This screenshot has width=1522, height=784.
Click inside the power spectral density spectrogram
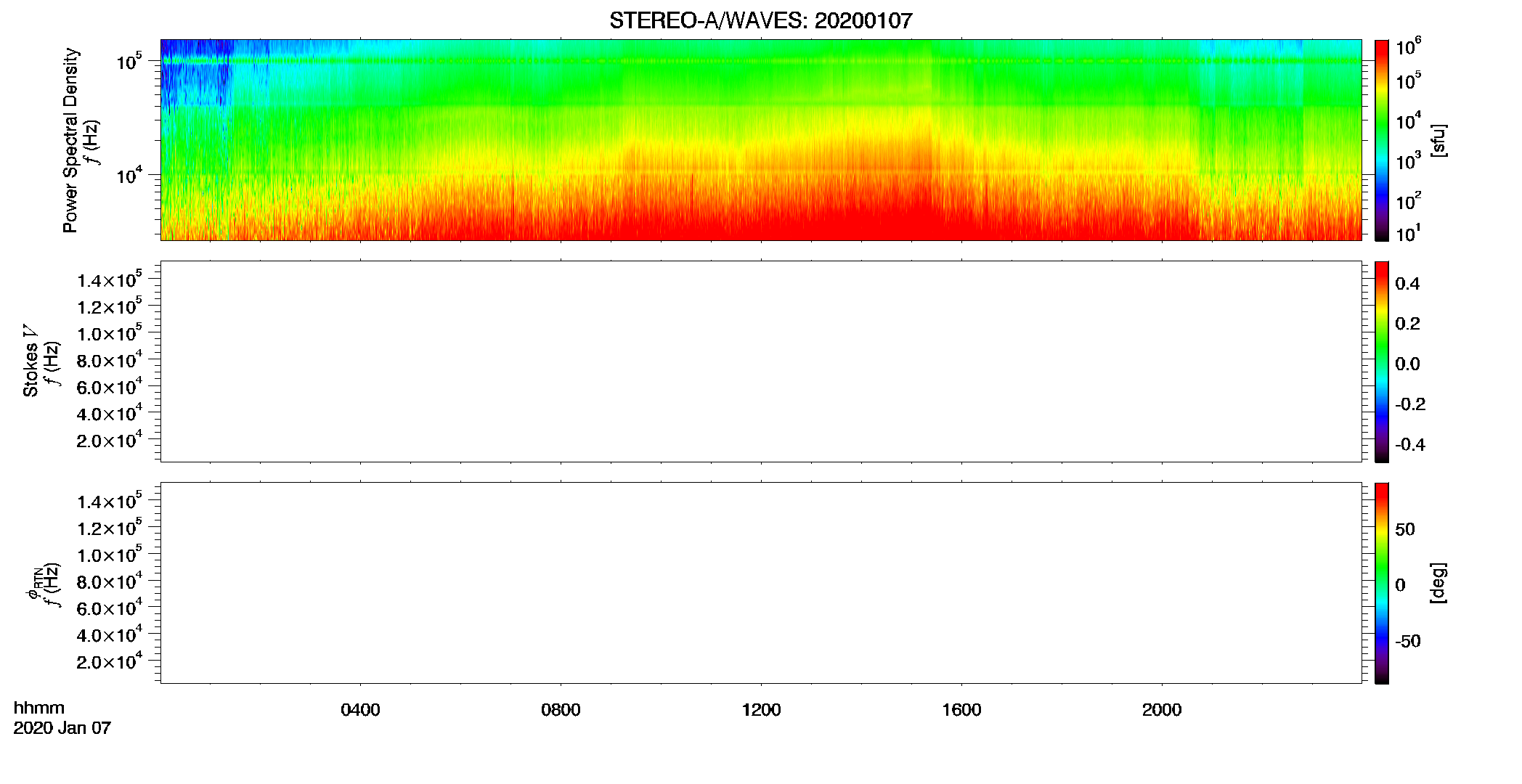761,140
